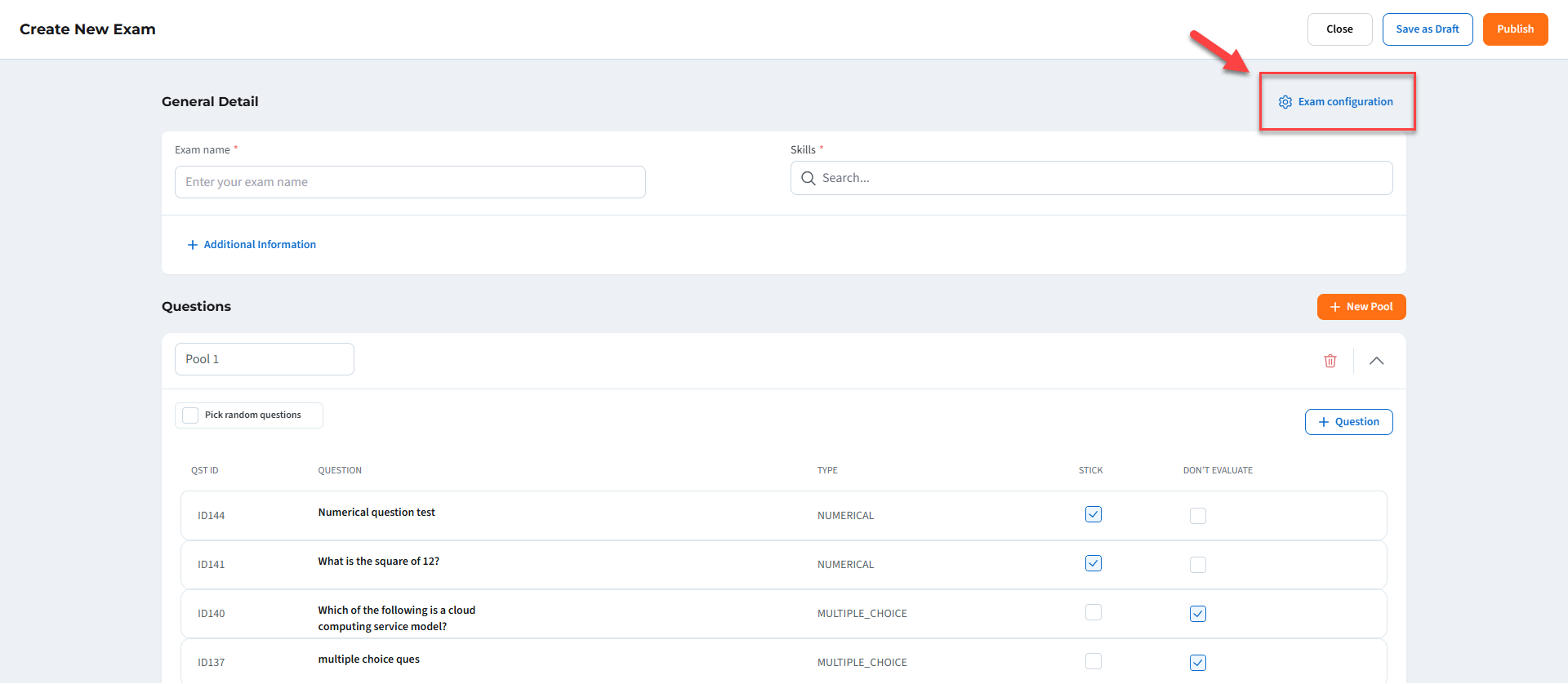1568x684 pixels.
Task: Open question link ID144
Action: click(211, 516)
